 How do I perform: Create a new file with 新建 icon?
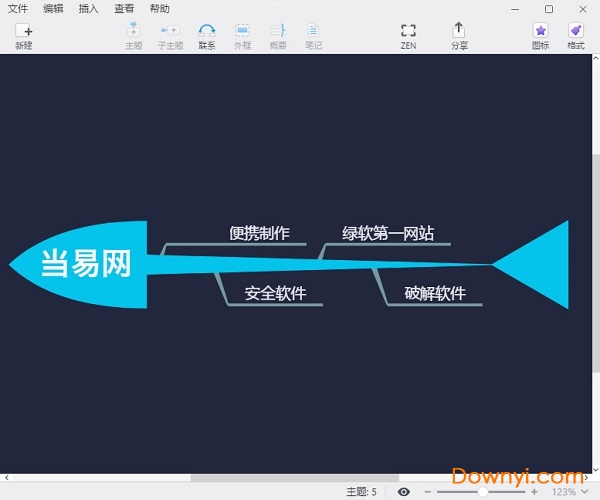click(x=24, y=36)
